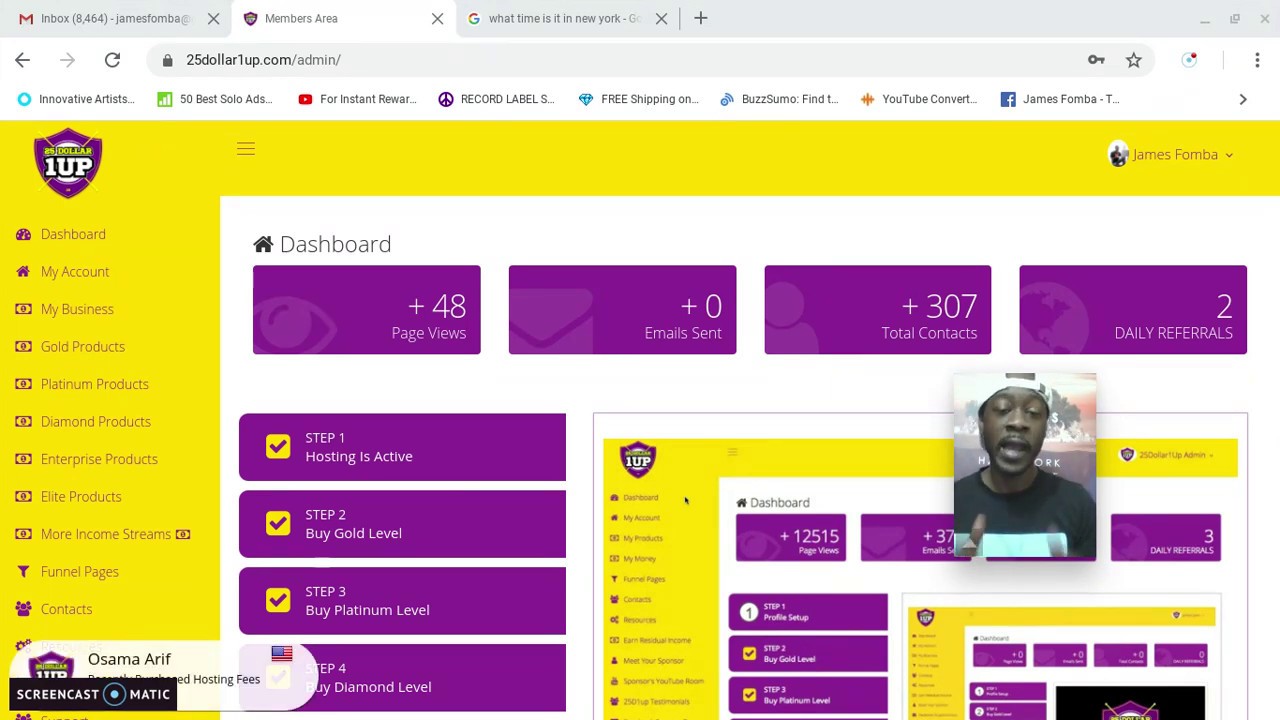
Task: Click the Dashboard palette icon in sidebar
Action: [x=23, y=234]
